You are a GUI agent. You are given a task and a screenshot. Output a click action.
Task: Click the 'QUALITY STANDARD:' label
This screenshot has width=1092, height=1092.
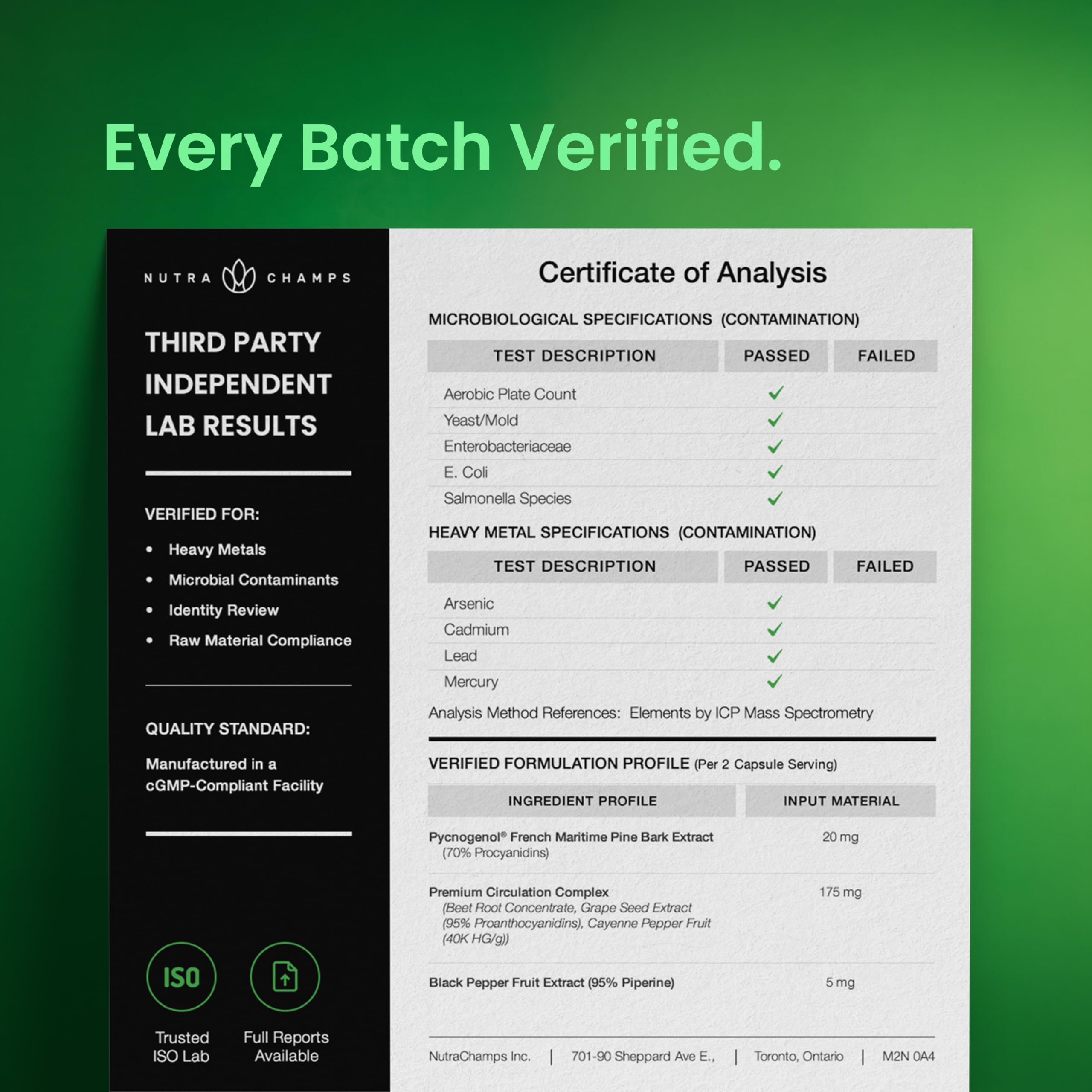click(x=227, y=729)
